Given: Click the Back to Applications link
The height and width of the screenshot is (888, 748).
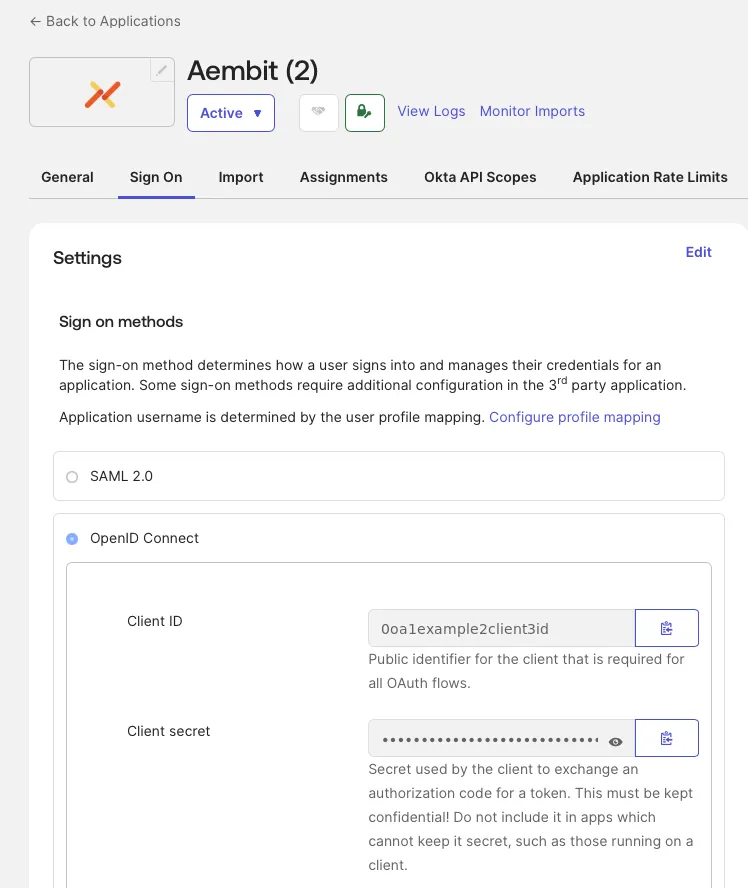Looking at the screenshot, I should pos(105,21).
